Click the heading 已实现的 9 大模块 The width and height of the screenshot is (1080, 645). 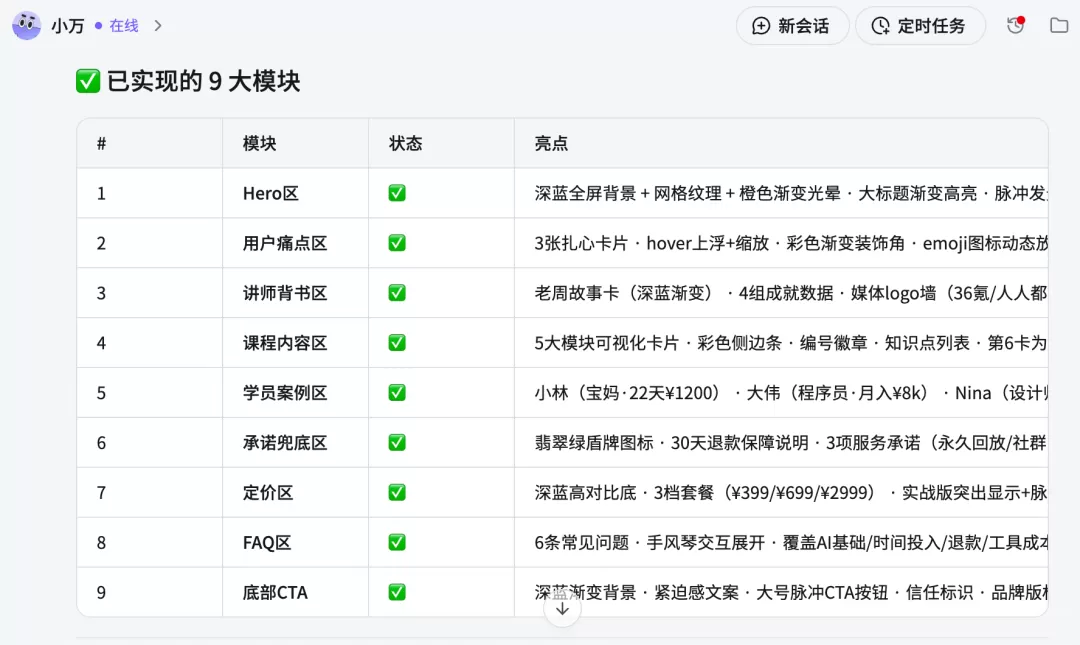pyautogui.click(x=204, y=81)
